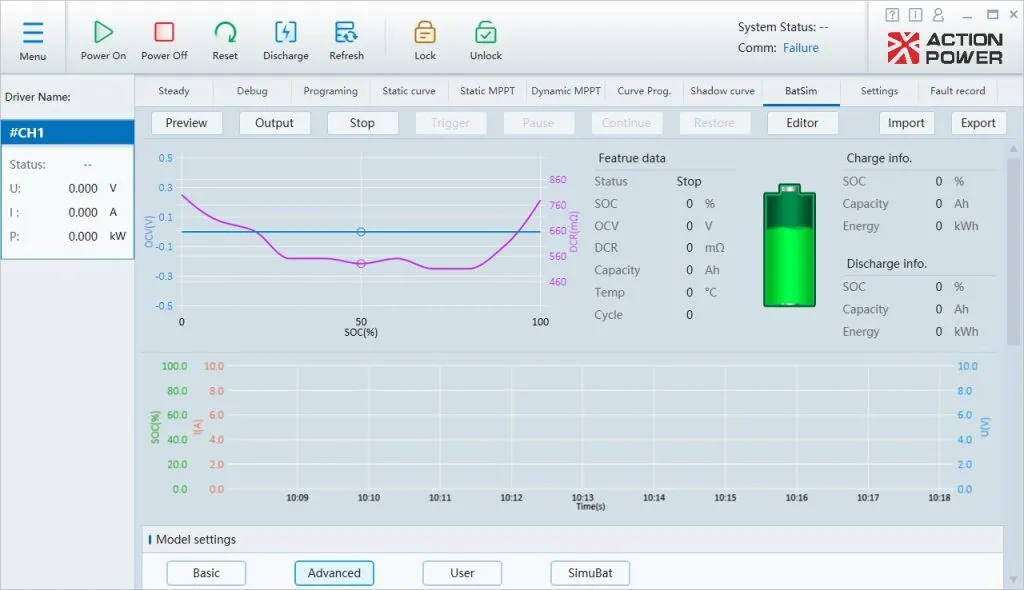This screenshot has height=590, width=1024.
Task: Open the help question mark icon
Action: (892, 14)
